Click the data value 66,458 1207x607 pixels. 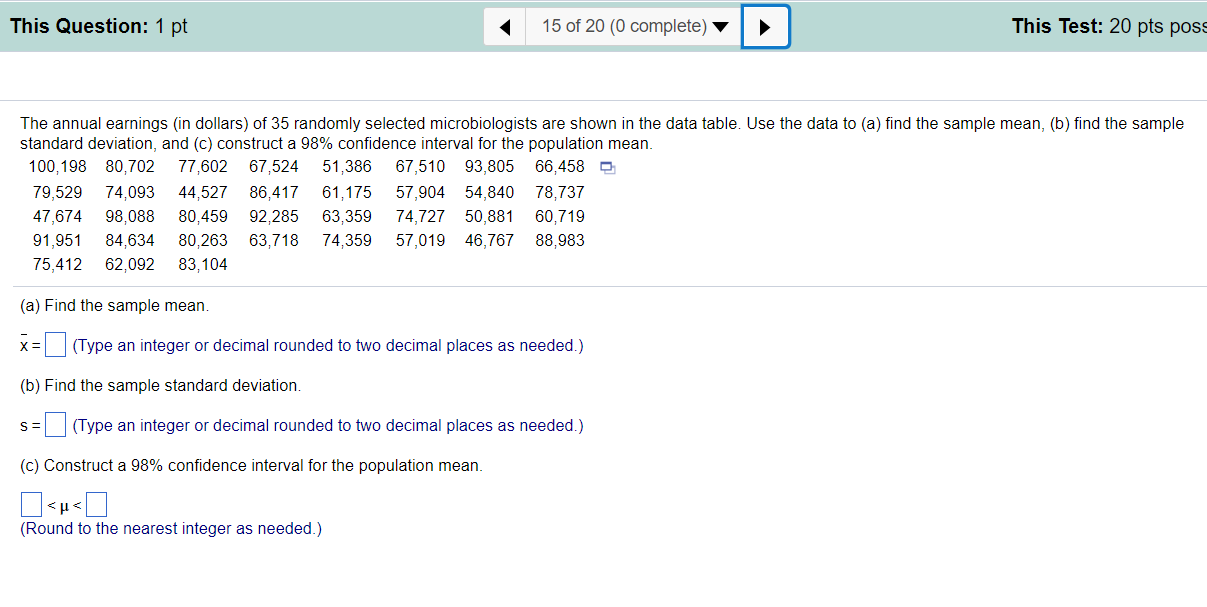click(560, 167)
